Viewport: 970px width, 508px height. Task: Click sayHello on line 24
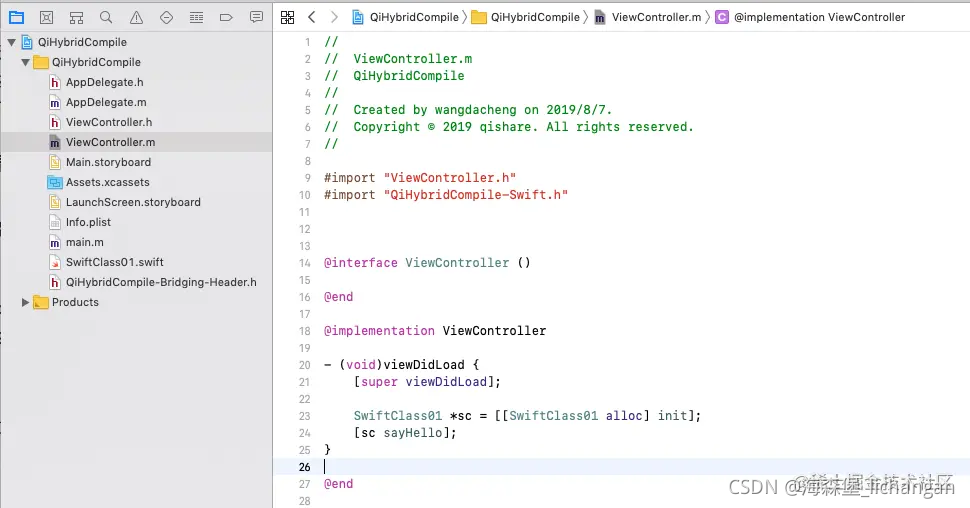pyautogui.click(x=413, y=433)
